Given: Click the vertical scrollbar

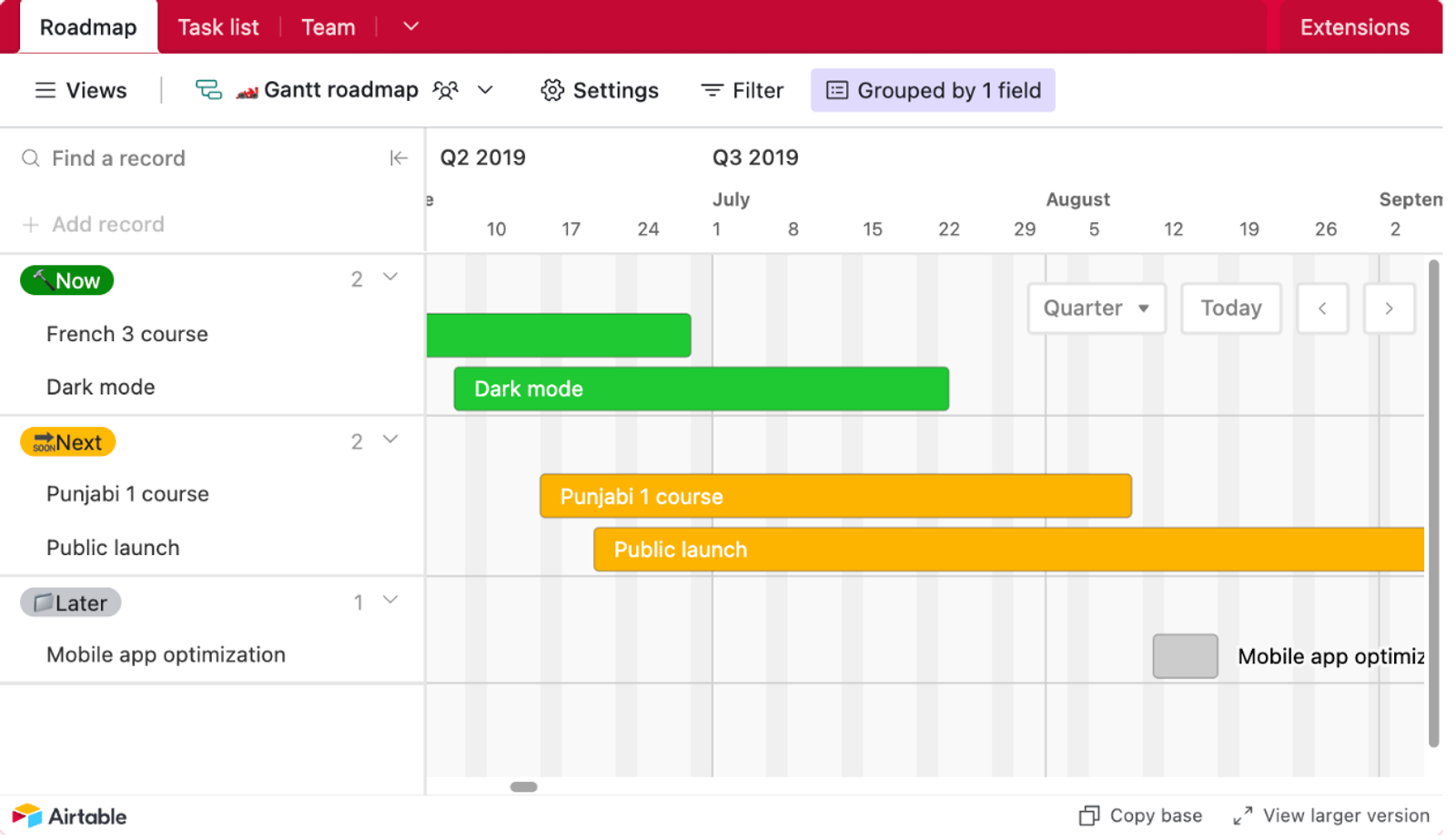Looking at the screenshot, I should [x=1433, y=503].
